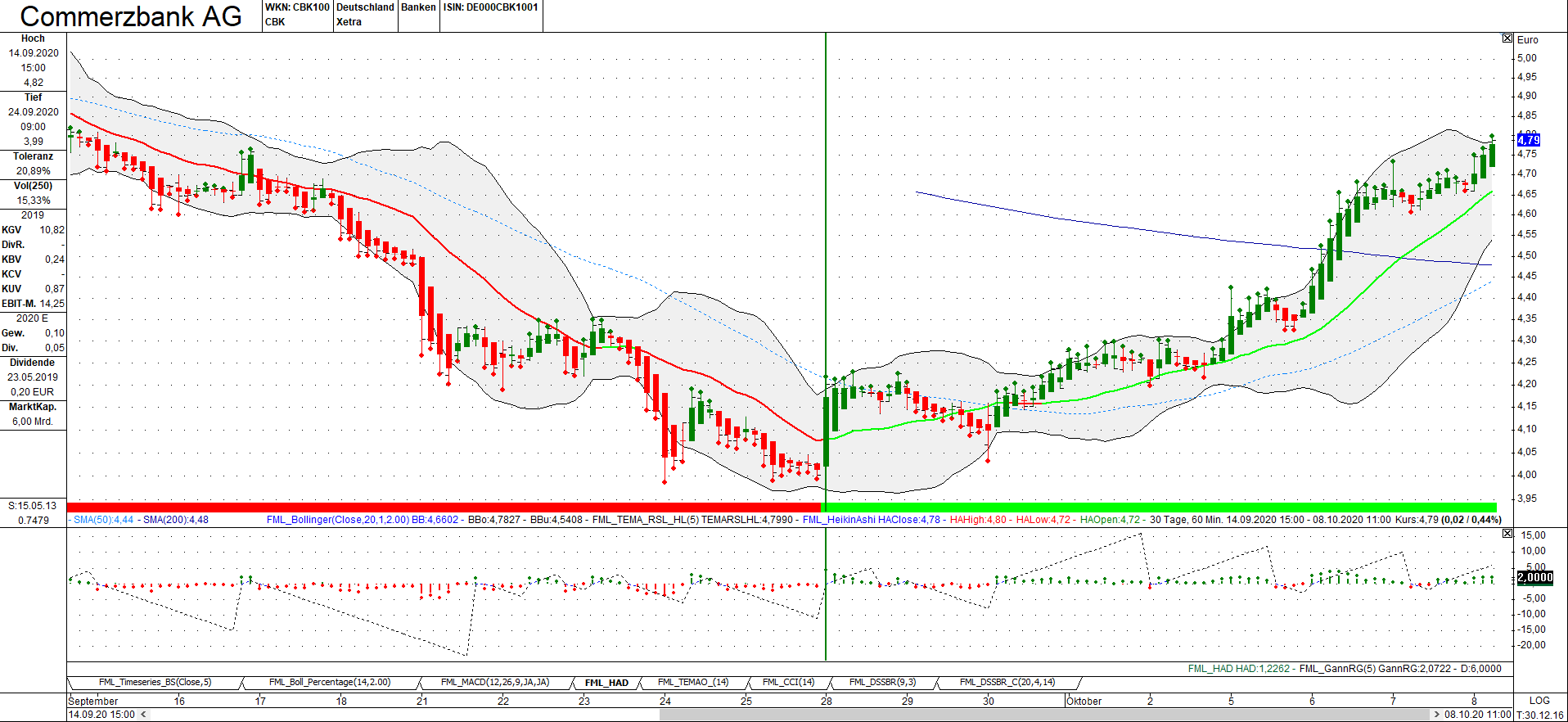Viewport: 1568px width, 722px height.
Task: Click the Vol(250) label
Action: coord(33,186)
